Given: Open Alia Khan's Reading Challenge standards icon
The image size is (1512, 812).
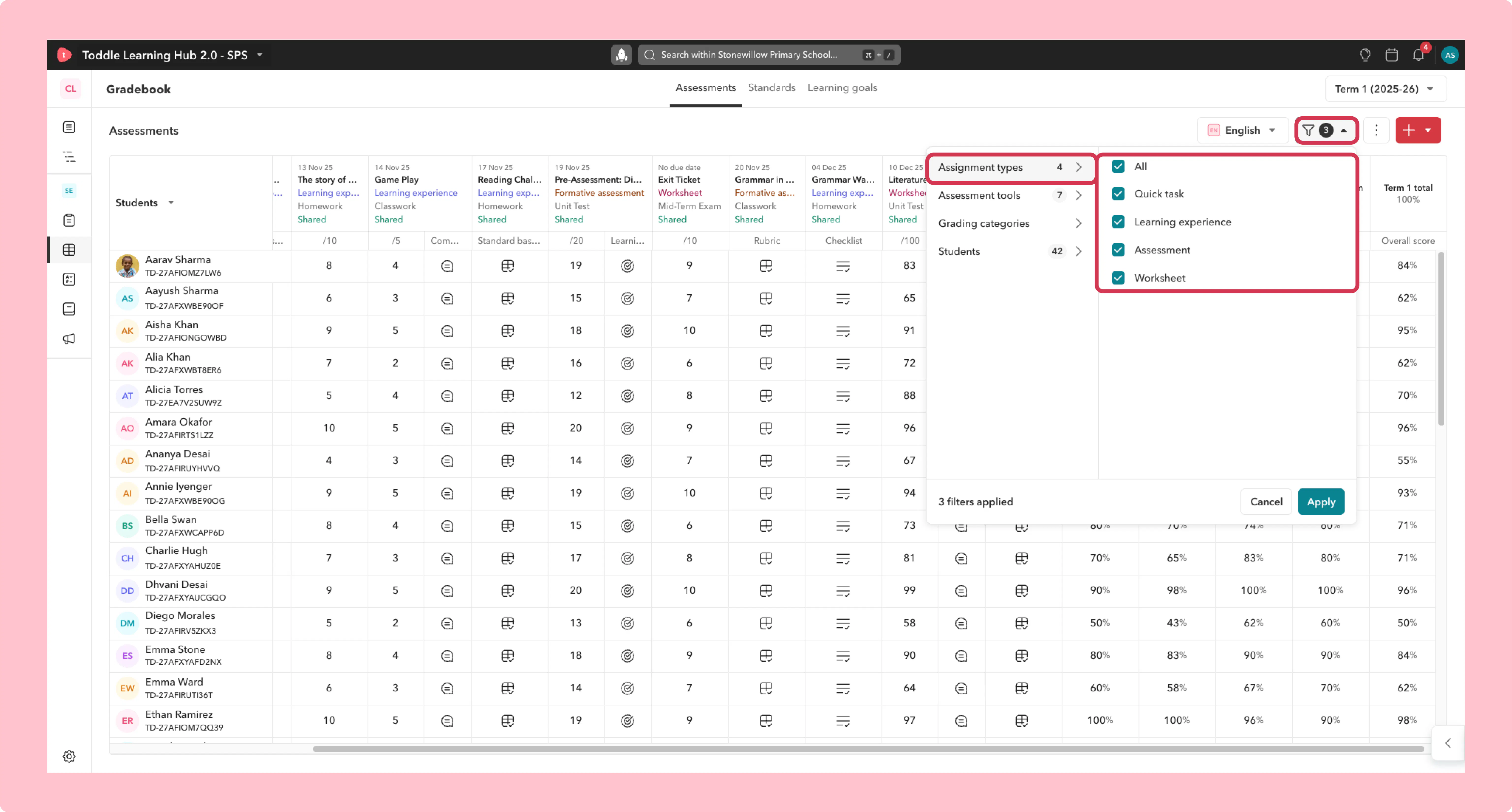Looking at the screenshot, I should pos(508,364).
